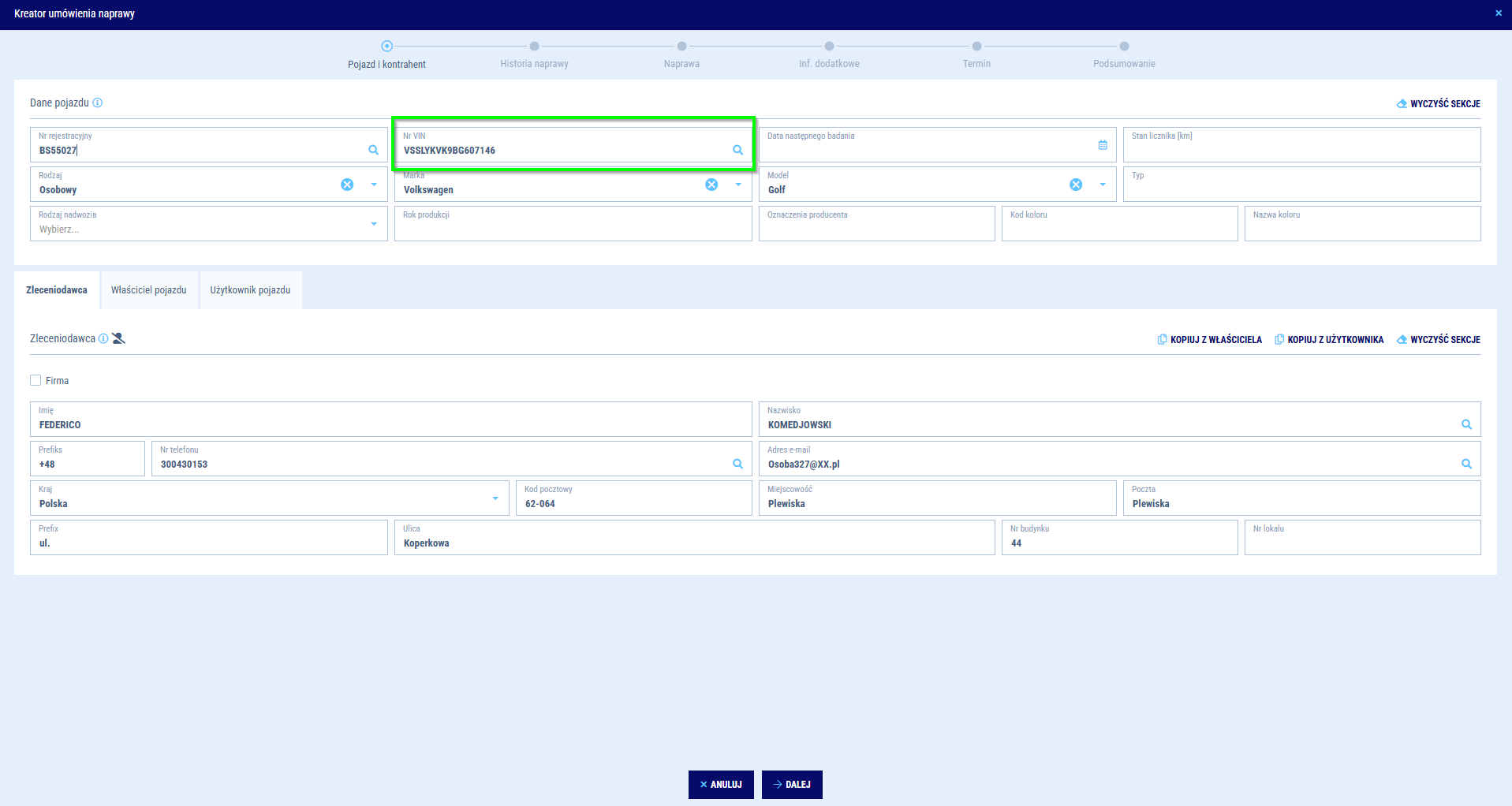Image resolution: width=1512 pixels, height=806 pixels.
Task: Click search icon in Nr telefonu field
Action: [737, 464]
